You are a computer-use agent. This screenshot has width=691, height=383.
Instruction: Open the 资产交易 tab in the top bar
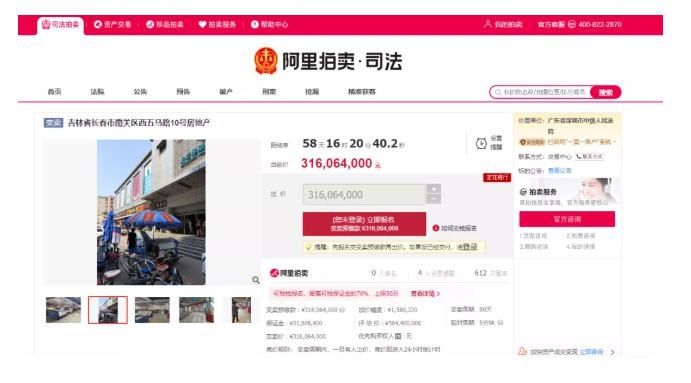tap(112, 25)
